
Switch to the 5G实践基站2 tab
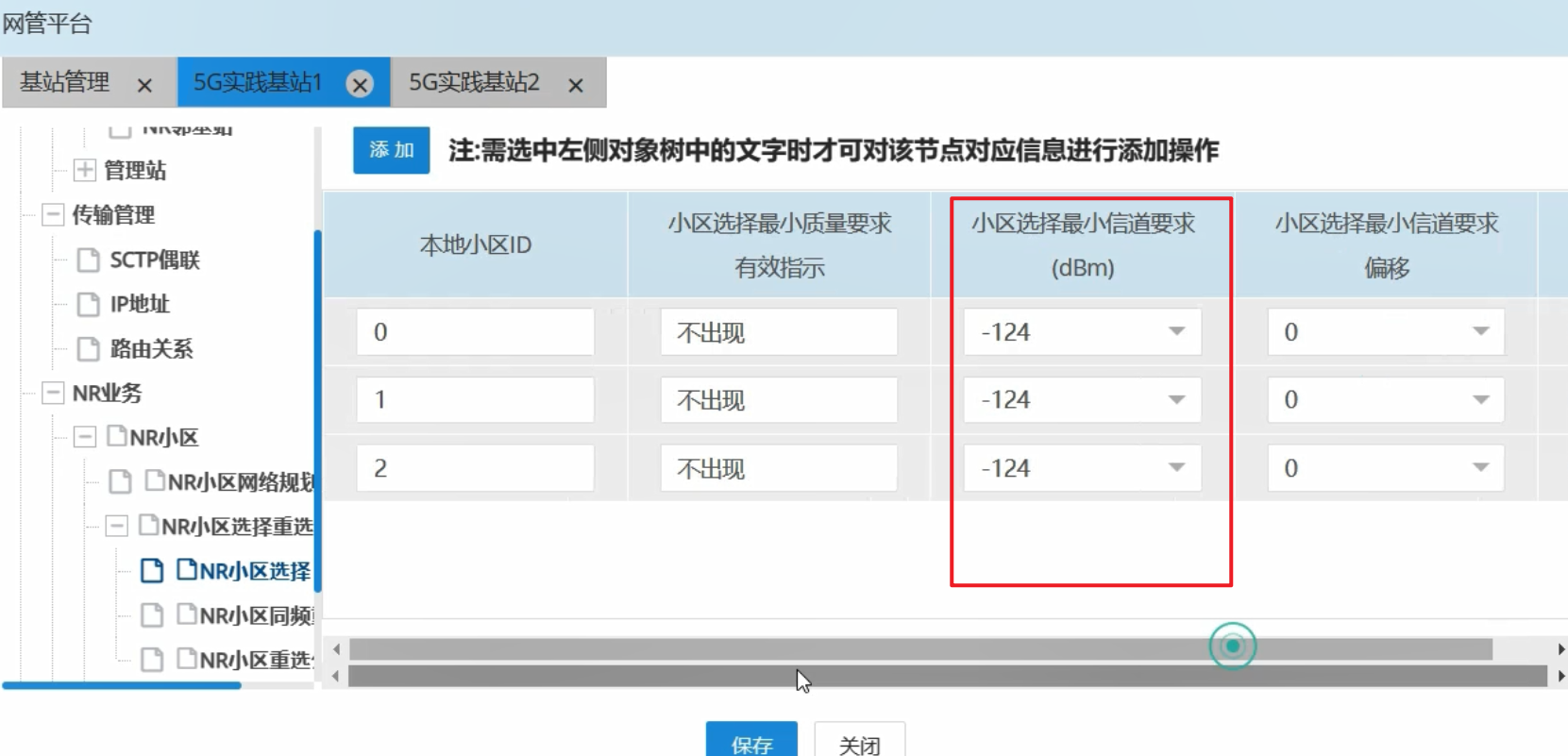coord(474,83)
